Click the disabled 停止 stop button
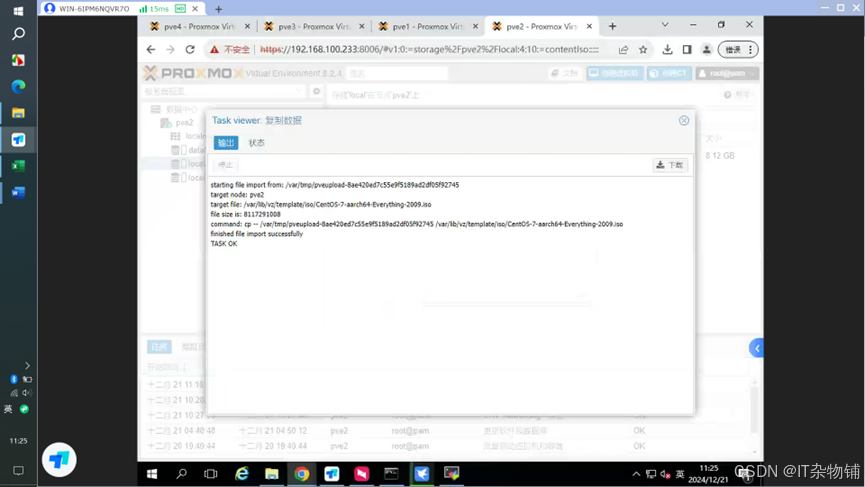This screenshot has width=865, height=487. point(225,165)
